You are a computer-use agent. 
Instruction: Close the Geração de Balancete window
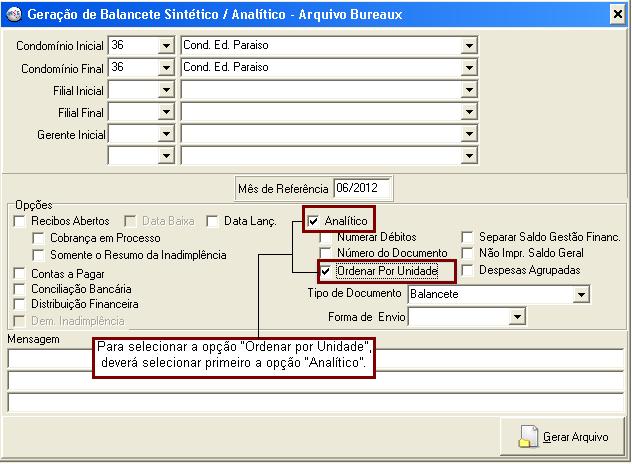pyautogui.click(x=617, y=14)
